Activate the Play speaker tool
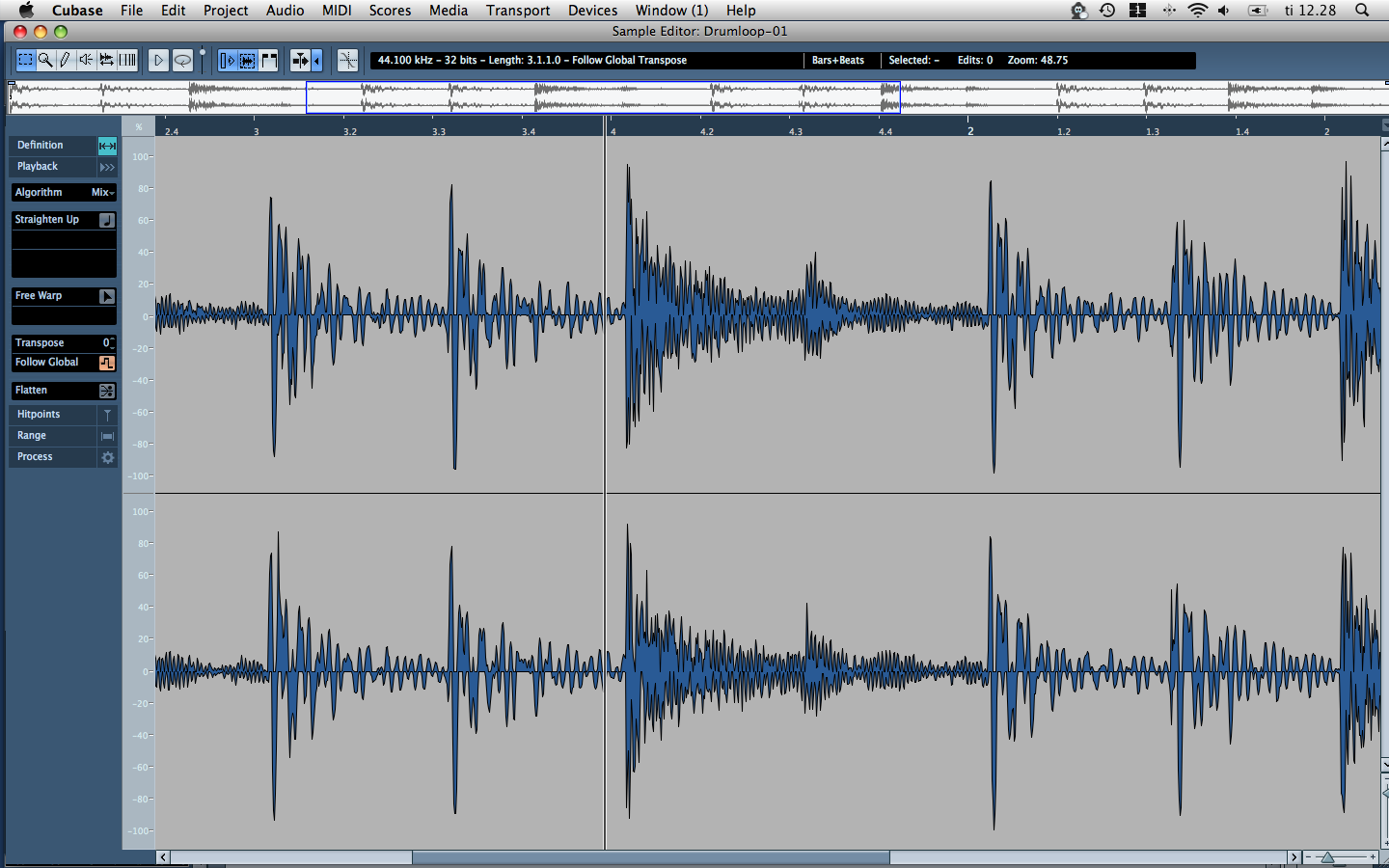This screenshot has width=1389, height=868. tap(86, 60)
